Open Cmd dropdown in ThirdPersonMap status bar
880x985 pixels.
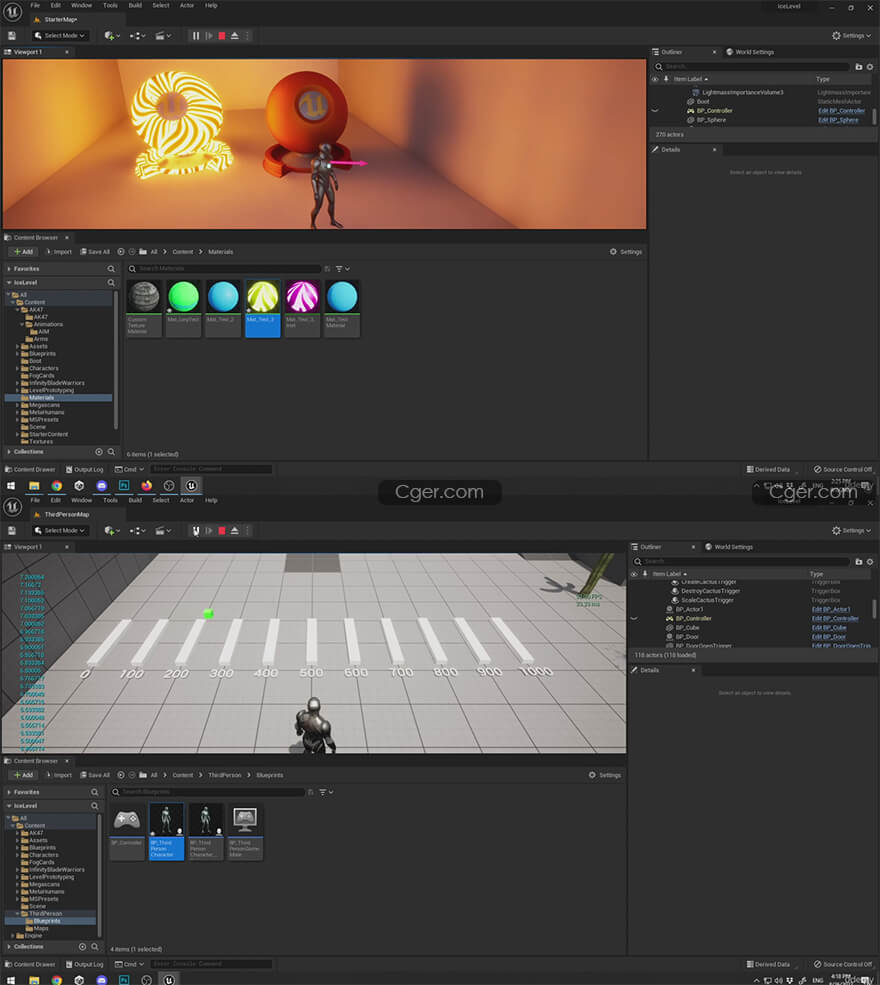[x=129, y=964]
